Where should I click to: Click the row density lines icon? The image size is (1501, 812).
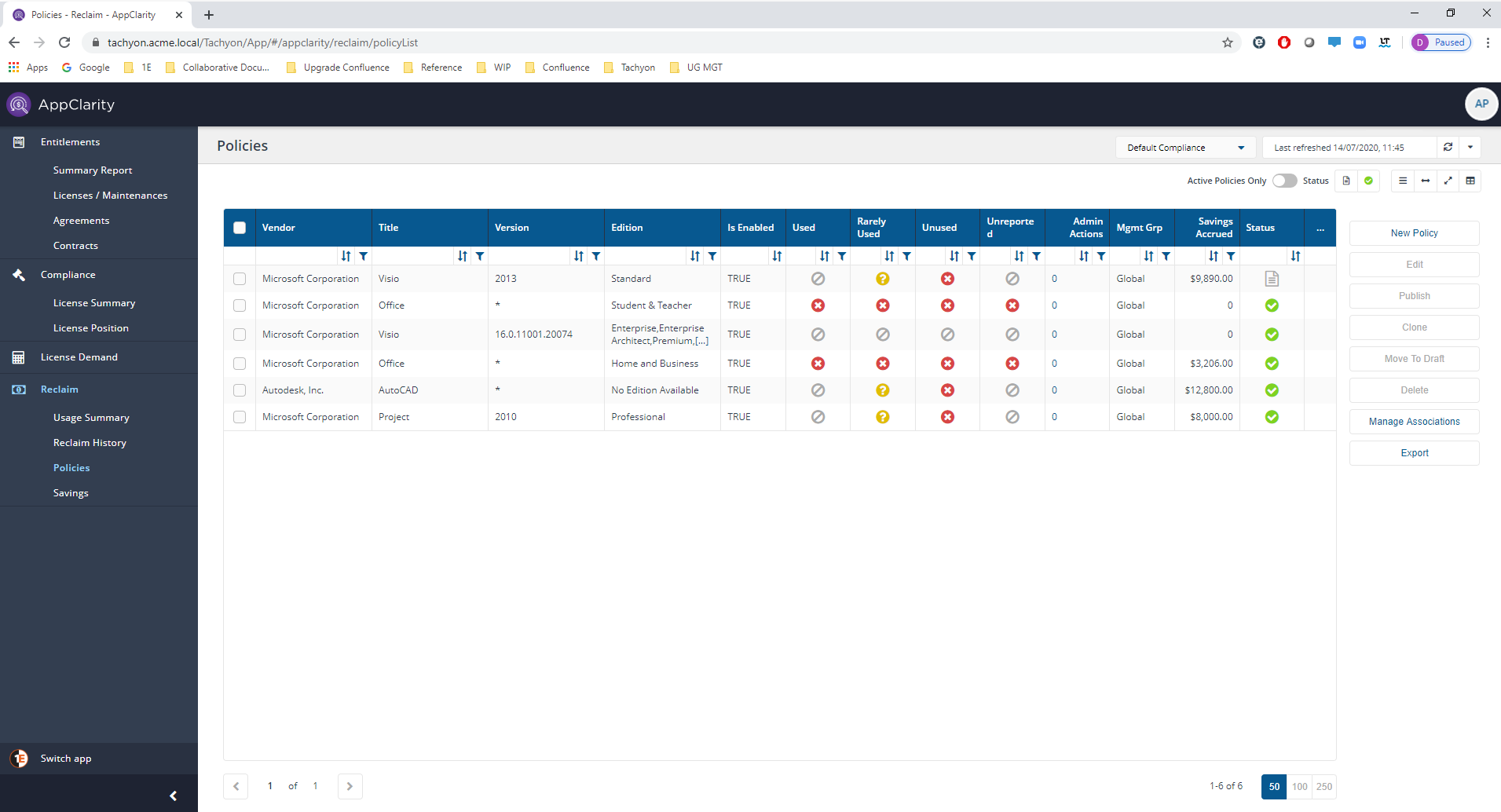[1403, 181]
